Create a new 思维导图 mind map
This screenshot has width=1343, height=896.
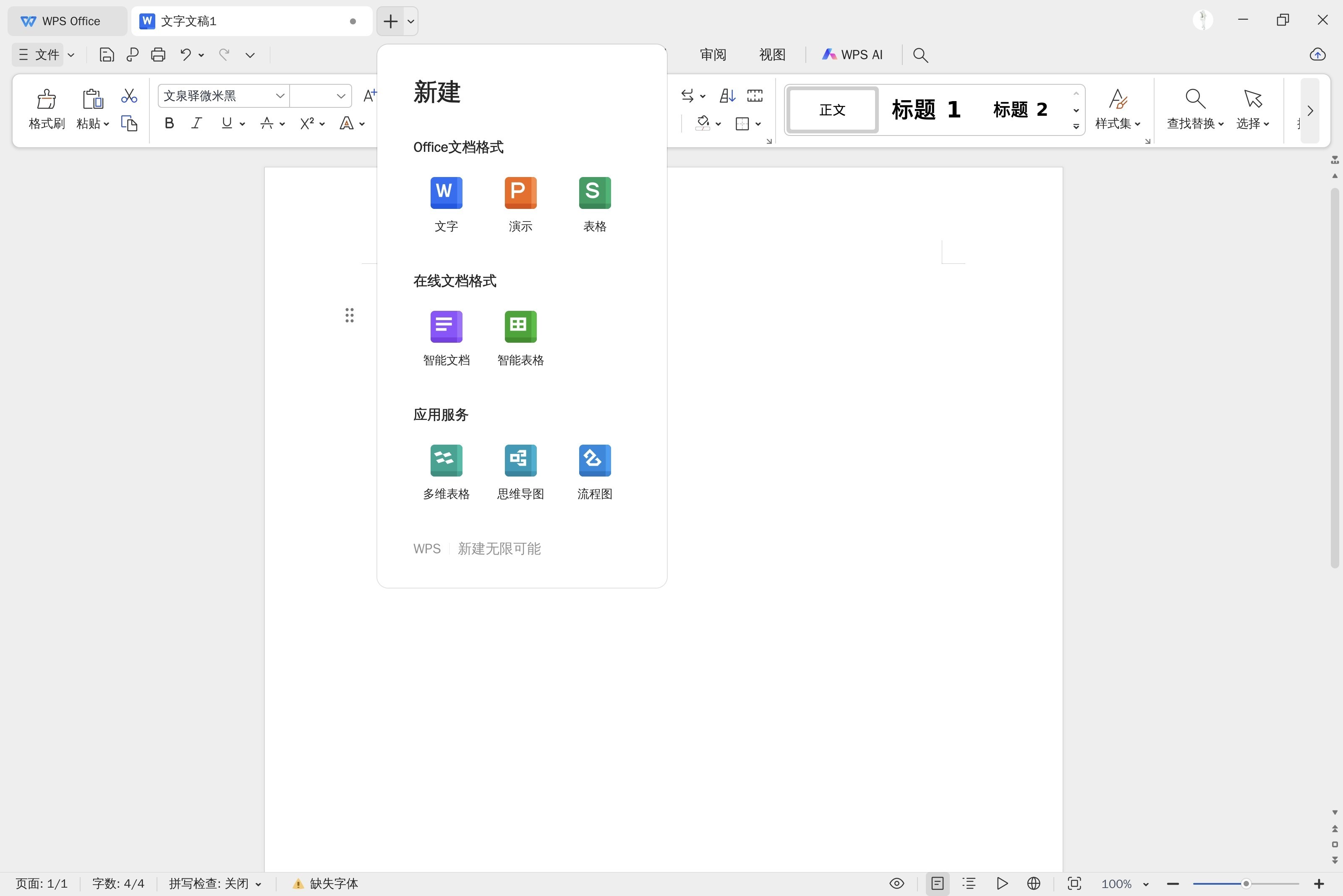click(x=520, y=461)
